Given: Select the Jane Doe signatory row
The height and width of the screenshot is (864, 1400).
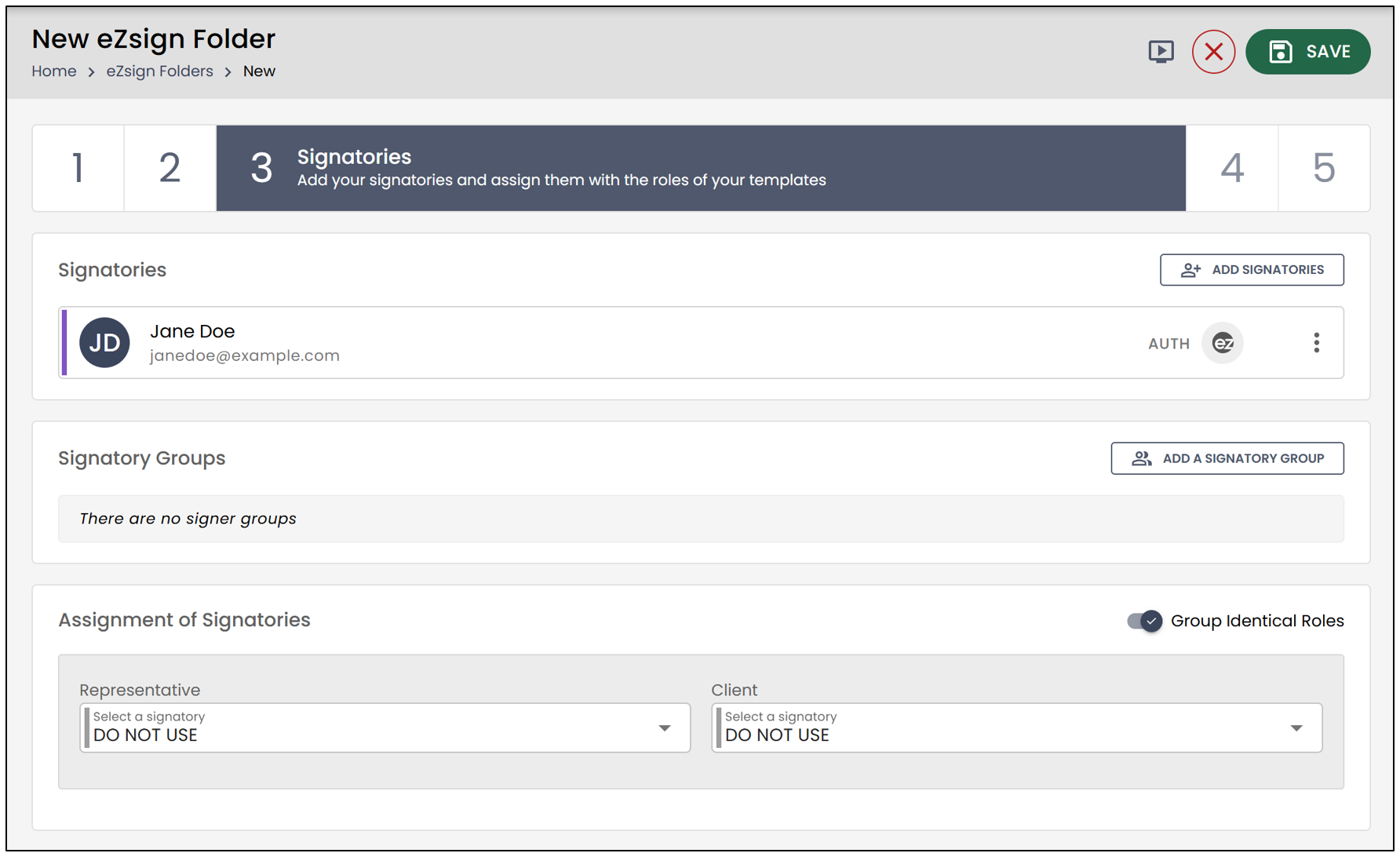Looking at the screenshot, I should (701, 343).
